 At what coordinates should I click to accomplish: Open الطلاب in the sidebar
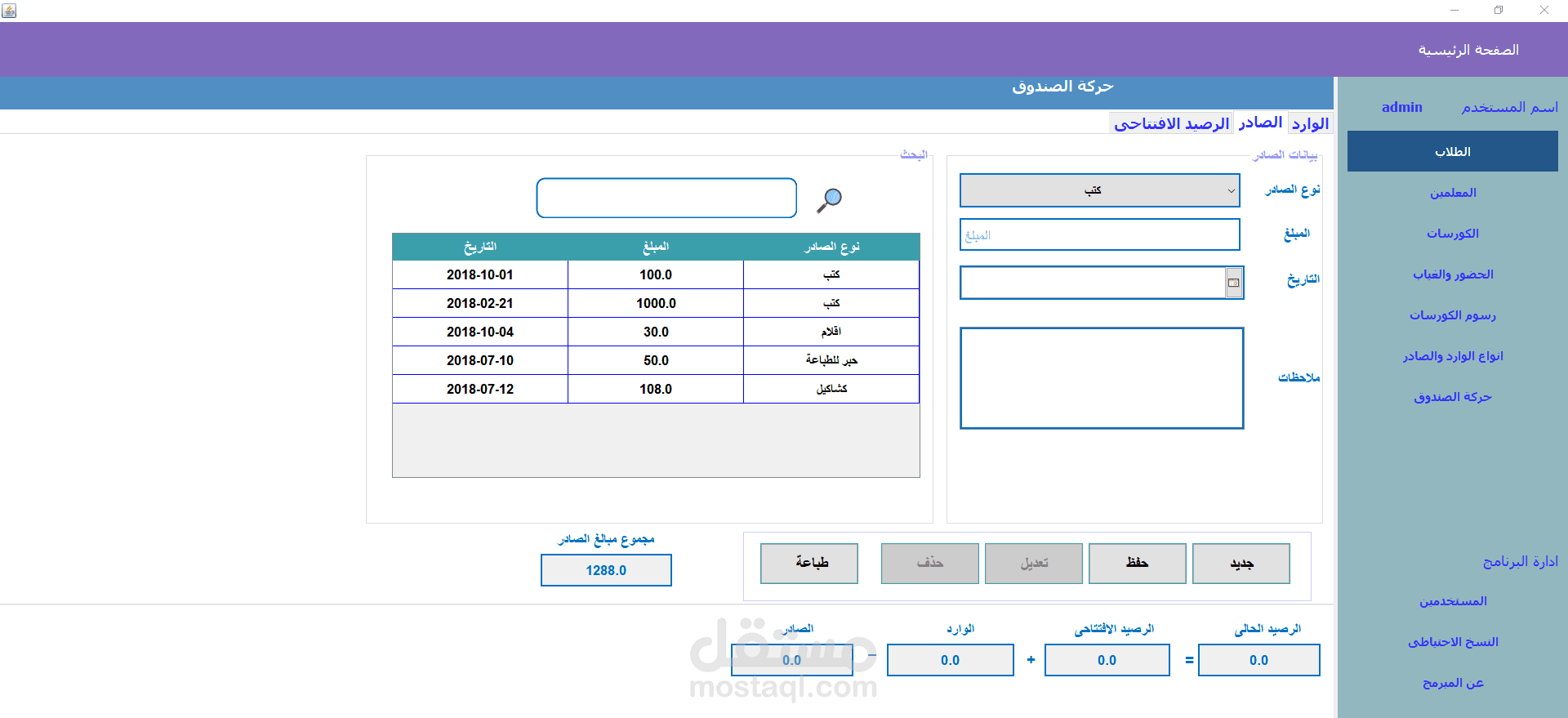[1452, 152]
